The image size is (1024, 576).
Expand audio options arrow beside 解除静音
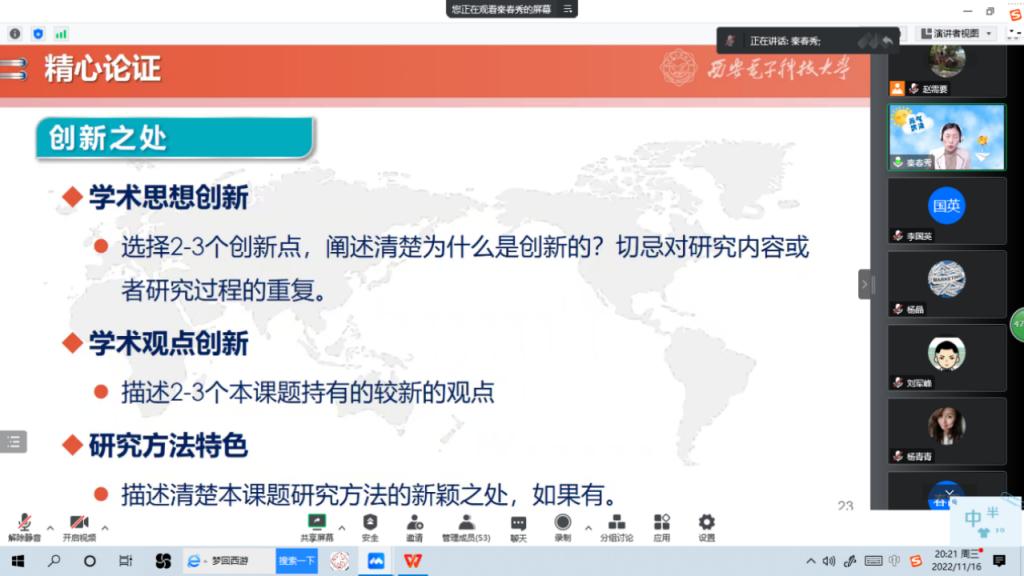click(50, 527)
